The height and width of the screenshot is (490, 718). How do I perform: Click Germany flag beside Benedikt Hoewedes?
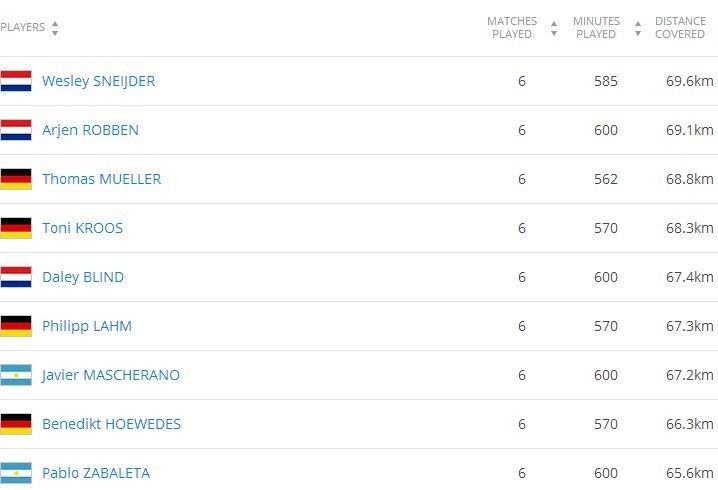point(16,424)
